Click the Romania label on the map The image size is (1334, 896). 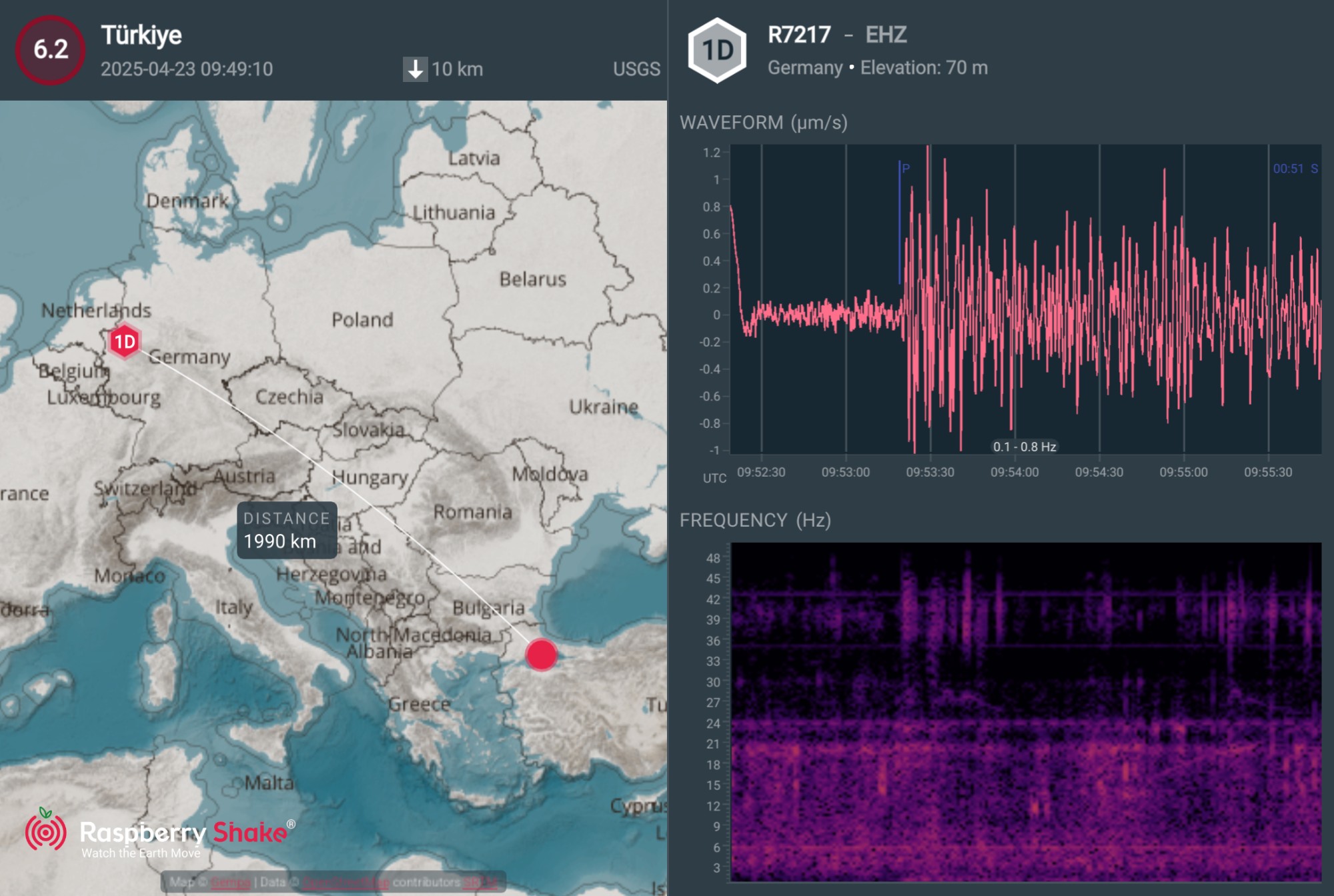point(473,512)
